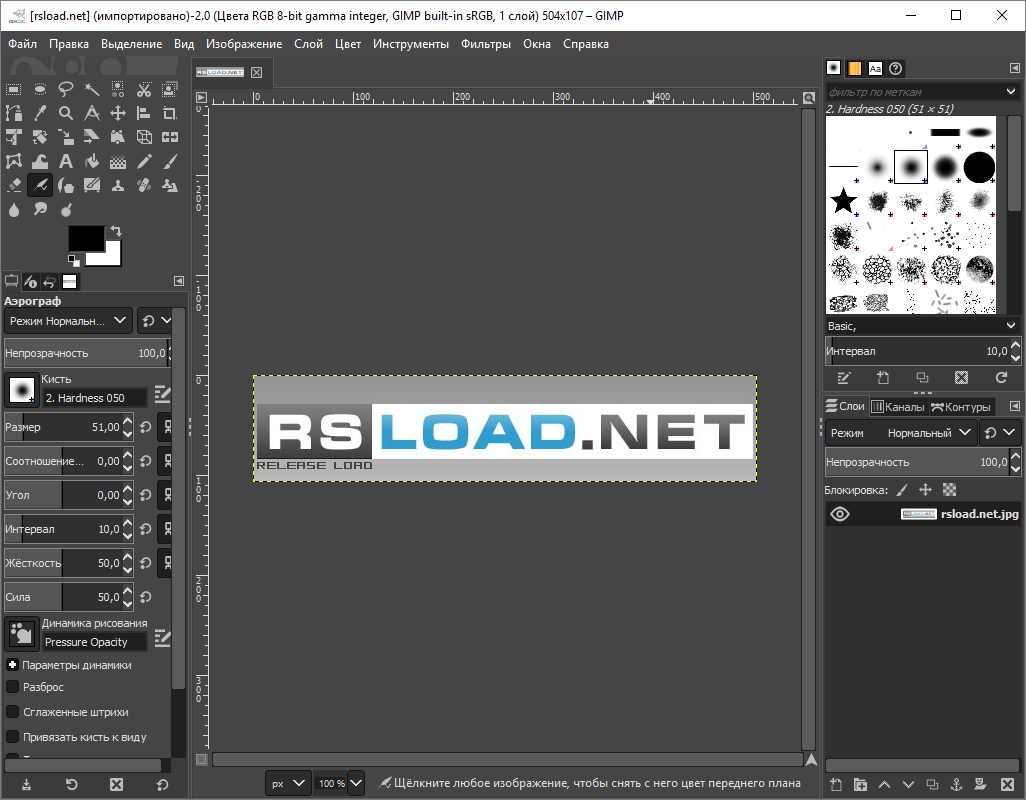Image resolution: width=1026 pixels, height=800 pixels.
Task: Pick the Fuzzy Select magic wand tool
Action: coord(92,89)
